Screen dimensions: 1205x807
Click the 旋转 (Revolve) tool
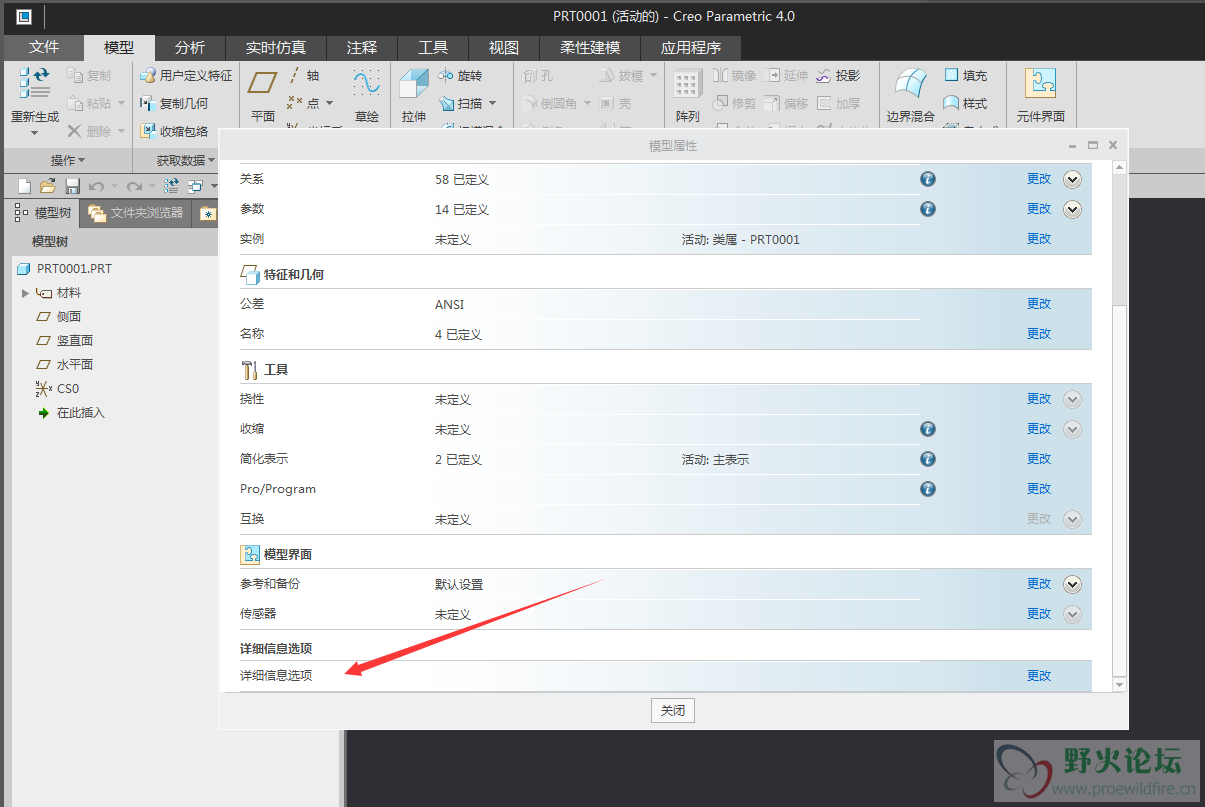tap(461, 75)
